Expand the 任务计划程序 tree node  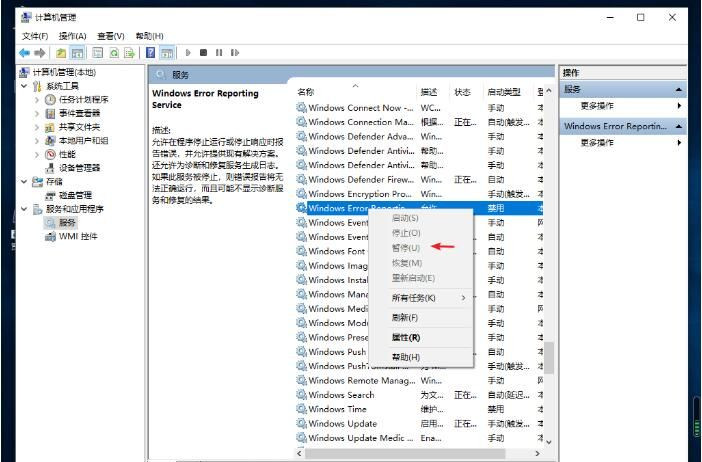tap(37, 100)
